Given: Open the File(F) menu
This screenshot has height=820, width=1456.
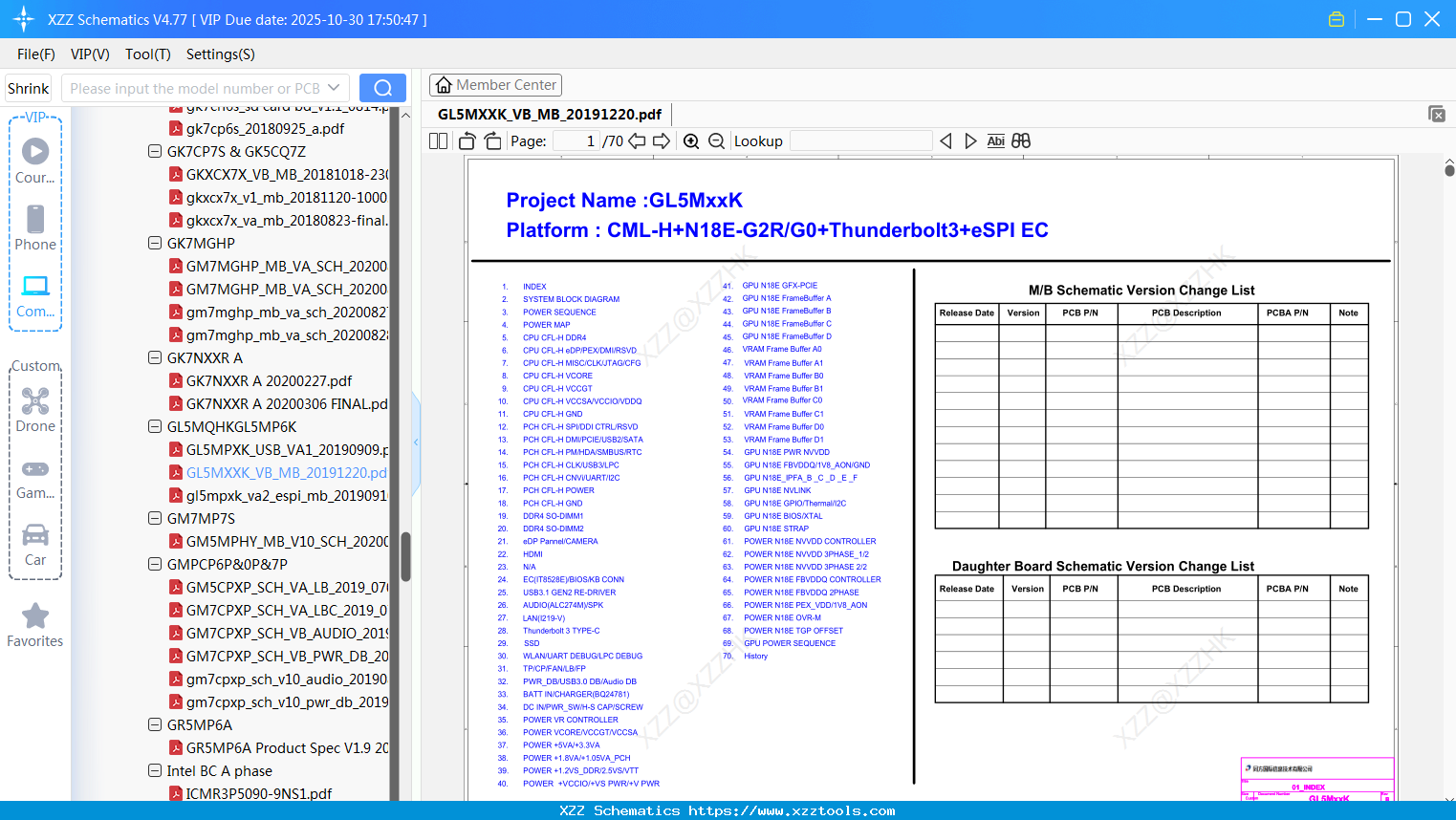Looking at the screenshot, I should click(36, 54).
